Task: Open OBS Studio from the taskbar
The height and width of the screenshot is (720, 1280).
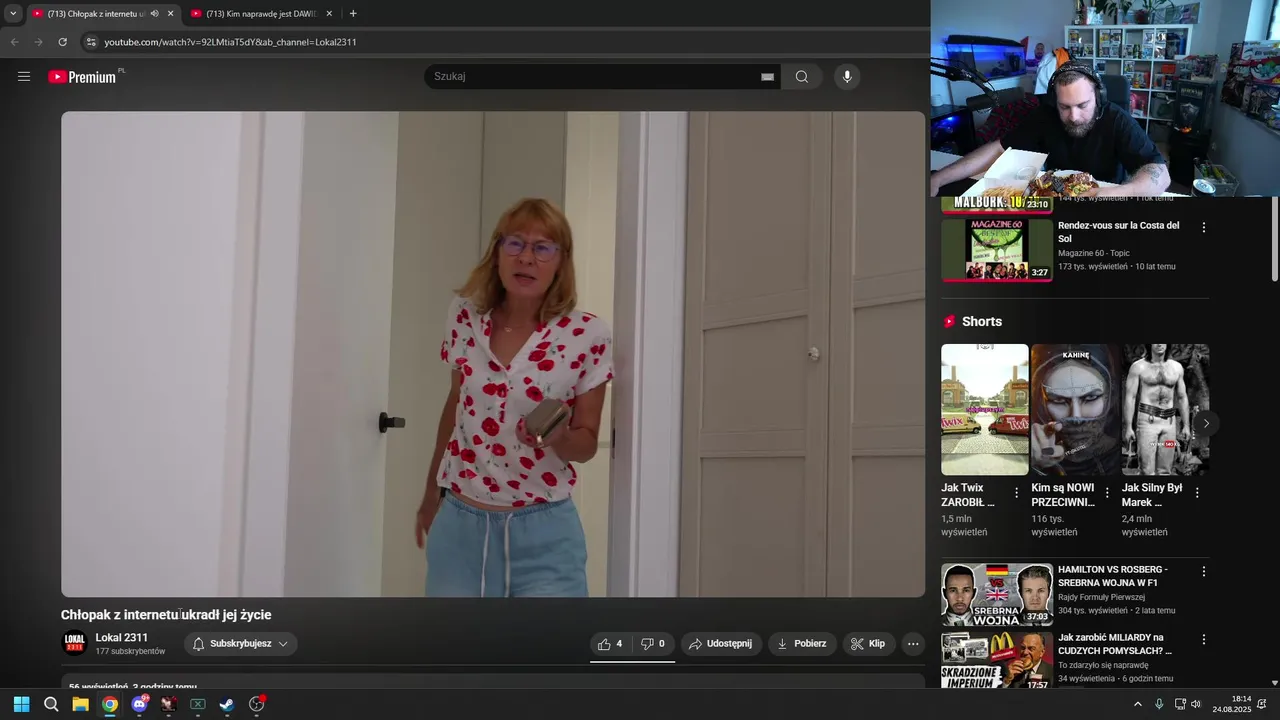Action: (x=256, y=704)
